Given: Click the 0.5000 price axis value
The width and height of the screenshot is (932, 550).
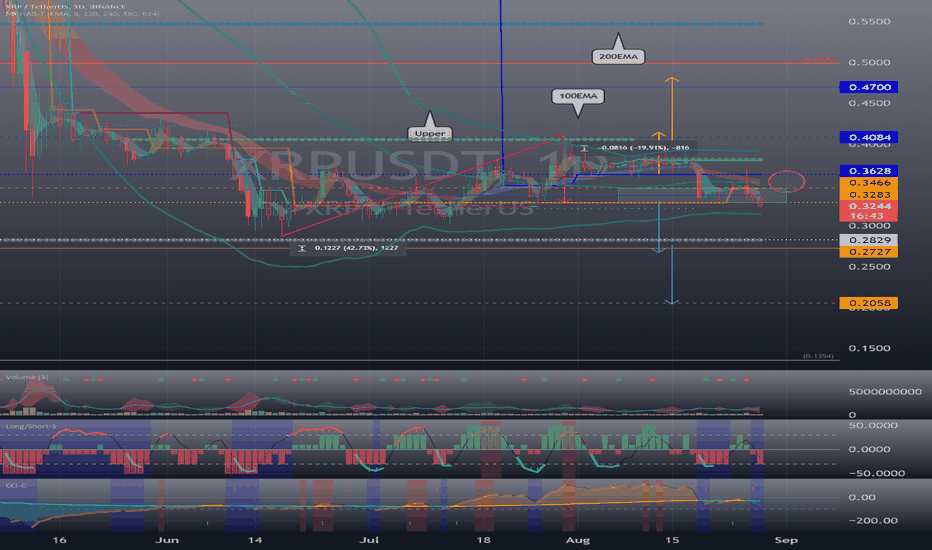Looking at the screenshot, I should coord(869,62).
